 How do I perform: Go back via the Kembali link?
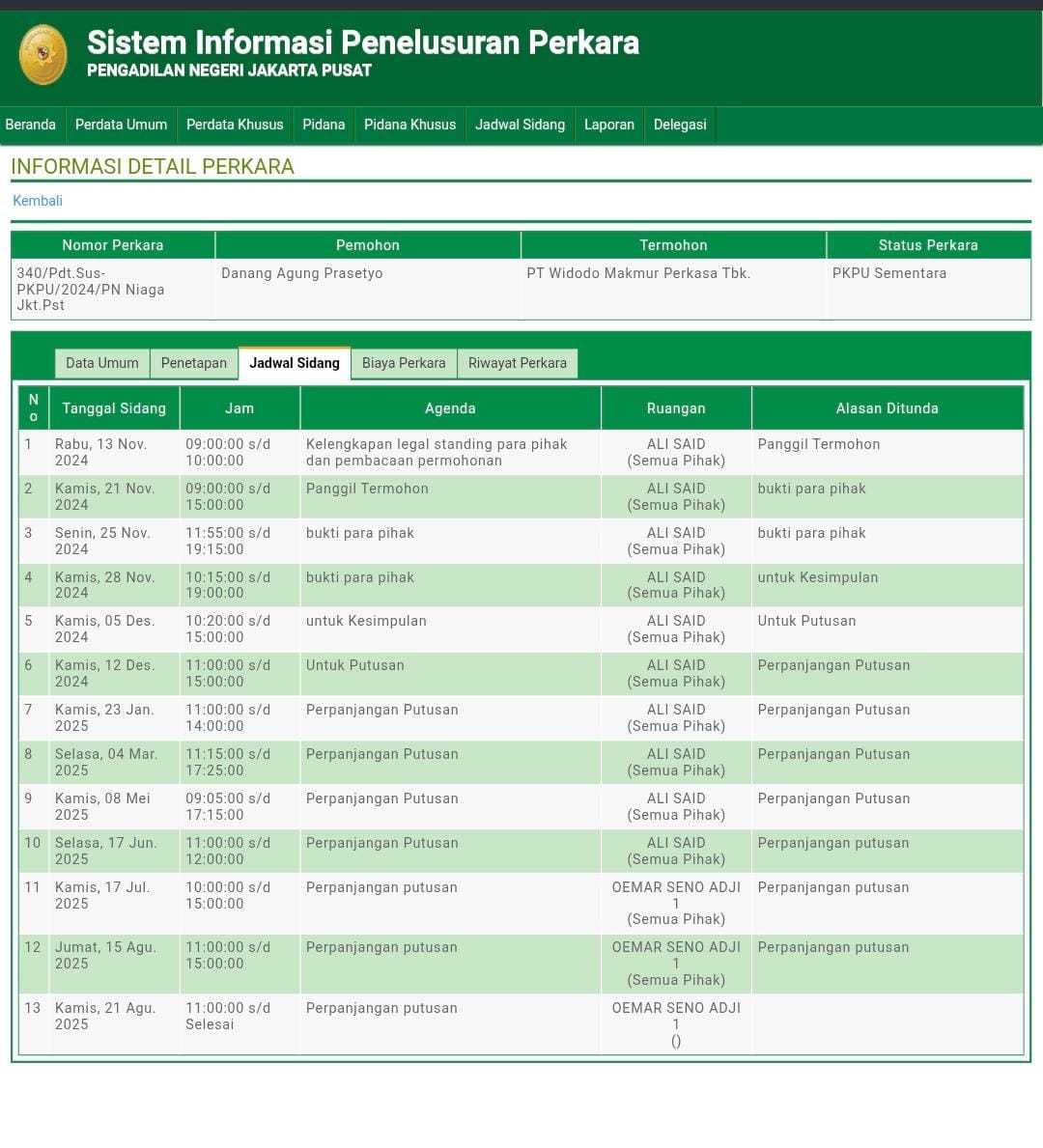(38, 201)
